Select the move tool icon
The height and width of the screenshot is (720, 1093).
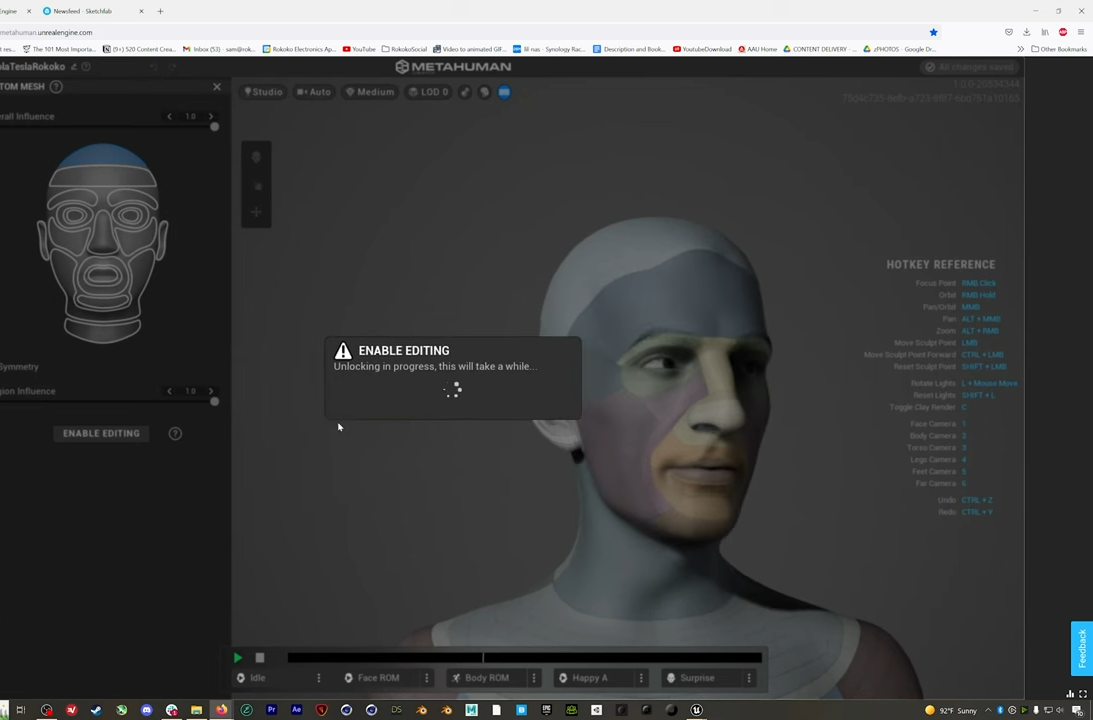[x=257, y=212]
